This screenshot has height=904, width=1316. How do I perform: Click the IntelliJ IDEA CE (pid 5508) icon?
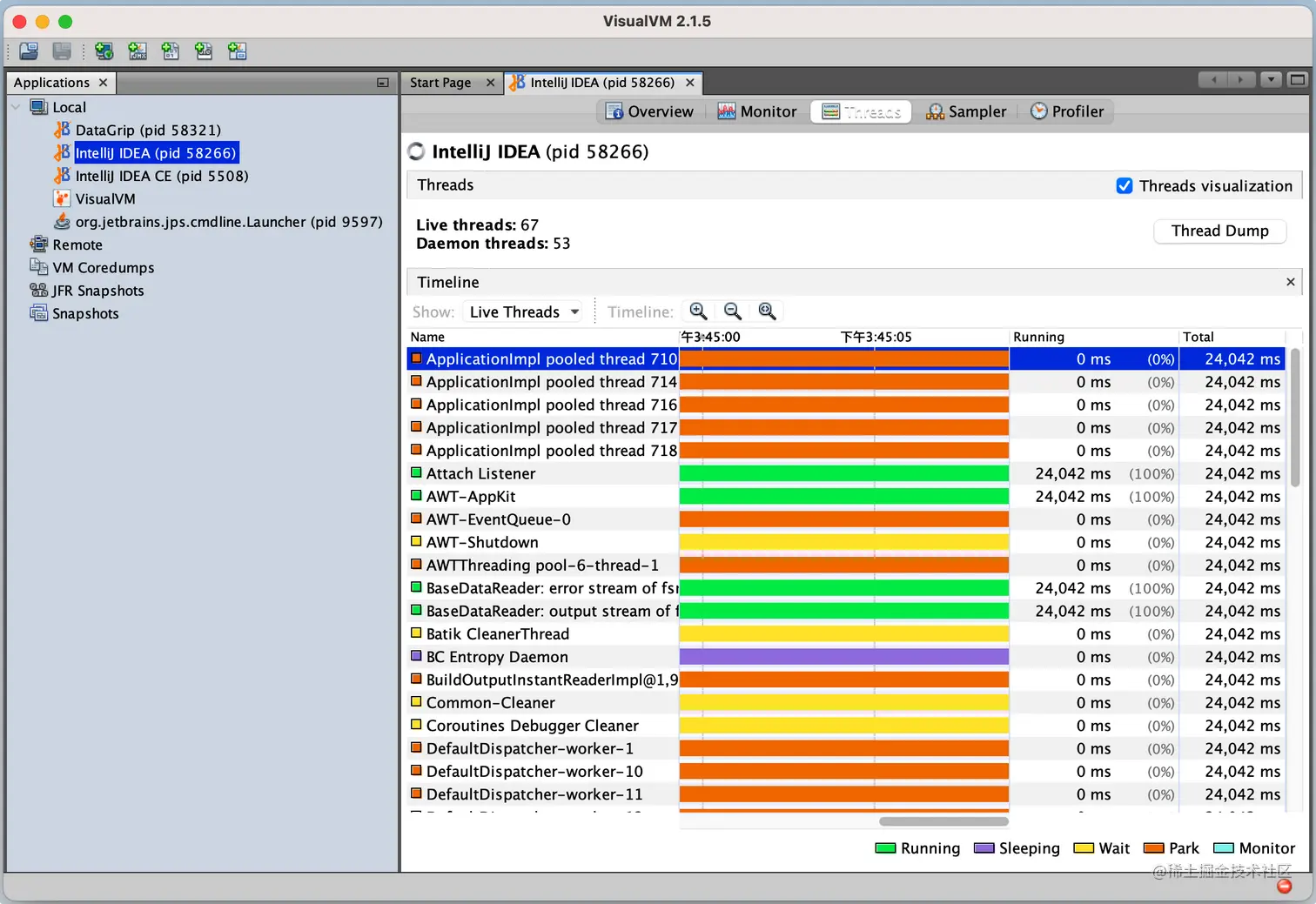tap(62, 176)
